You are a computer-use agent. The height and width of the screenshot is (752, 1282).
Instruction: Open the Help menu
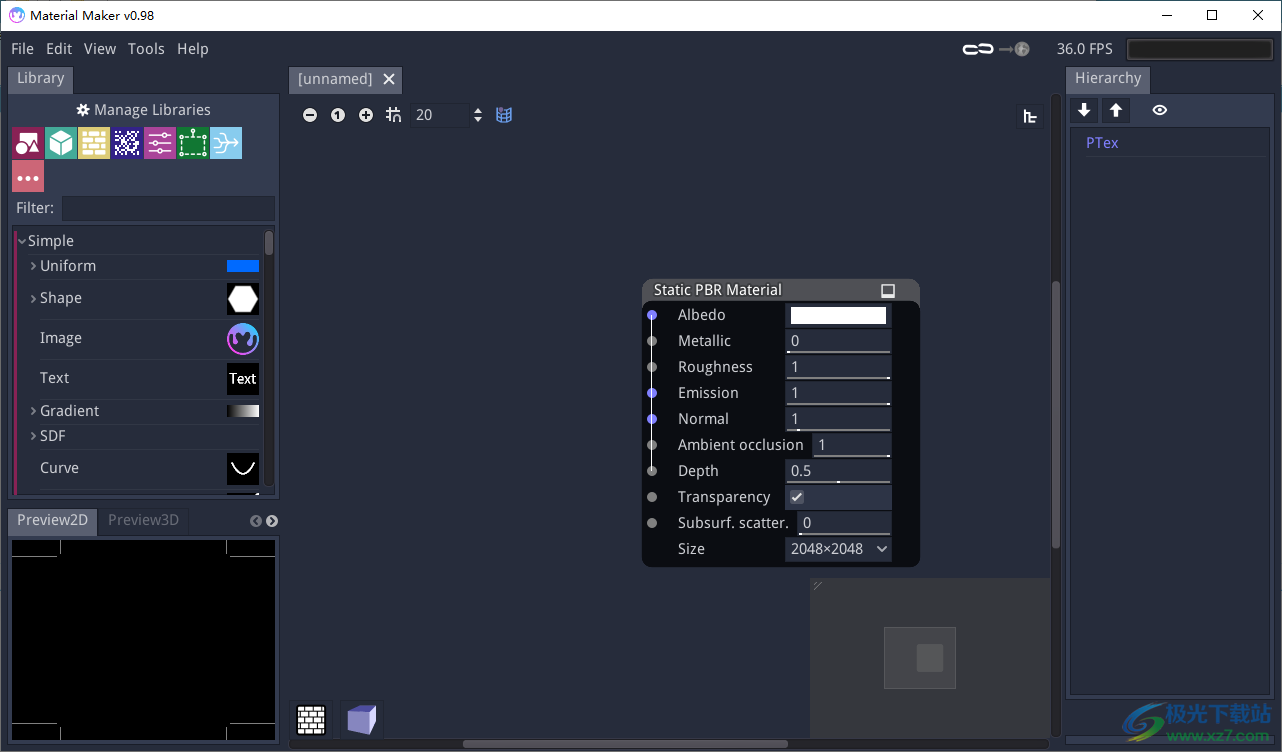[x=193, y=49]
